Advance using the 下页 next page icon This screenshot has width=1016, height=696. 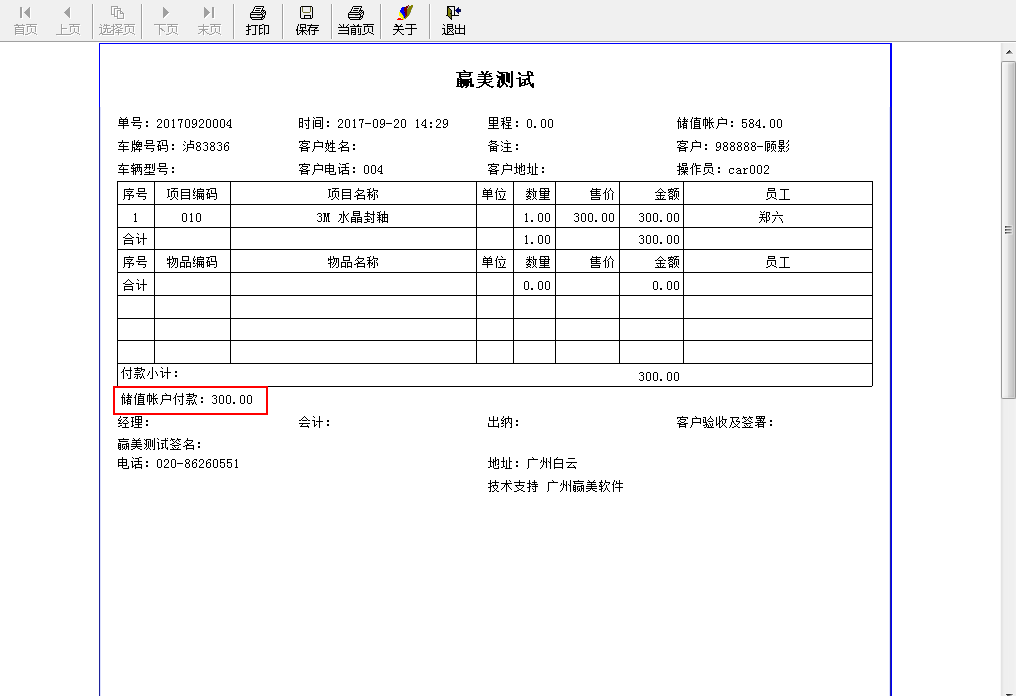pyautogui.click(x=166, y=20)
